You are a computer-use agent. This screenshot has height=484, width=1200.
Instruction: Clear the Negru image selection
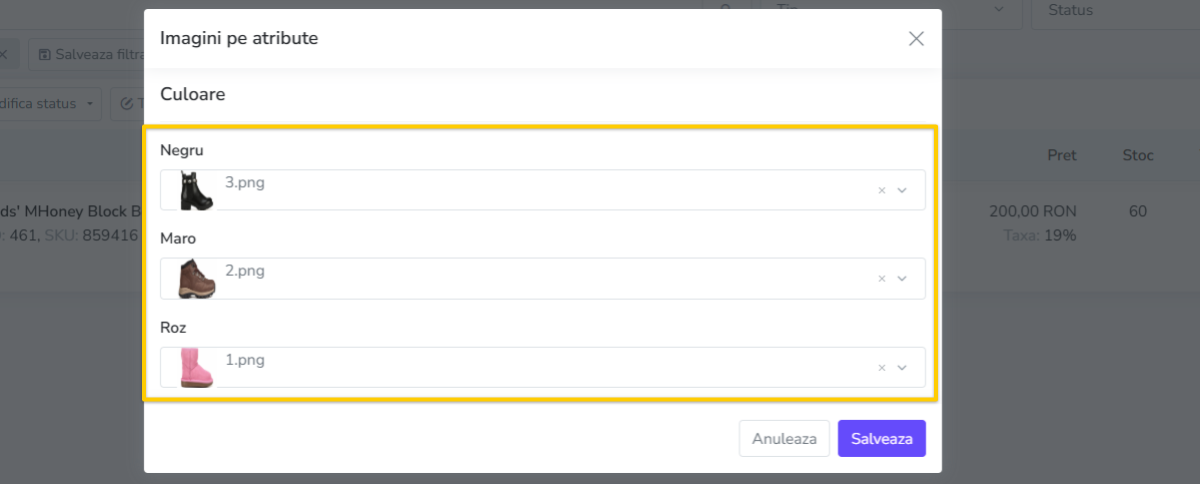(x=882, y=191)
